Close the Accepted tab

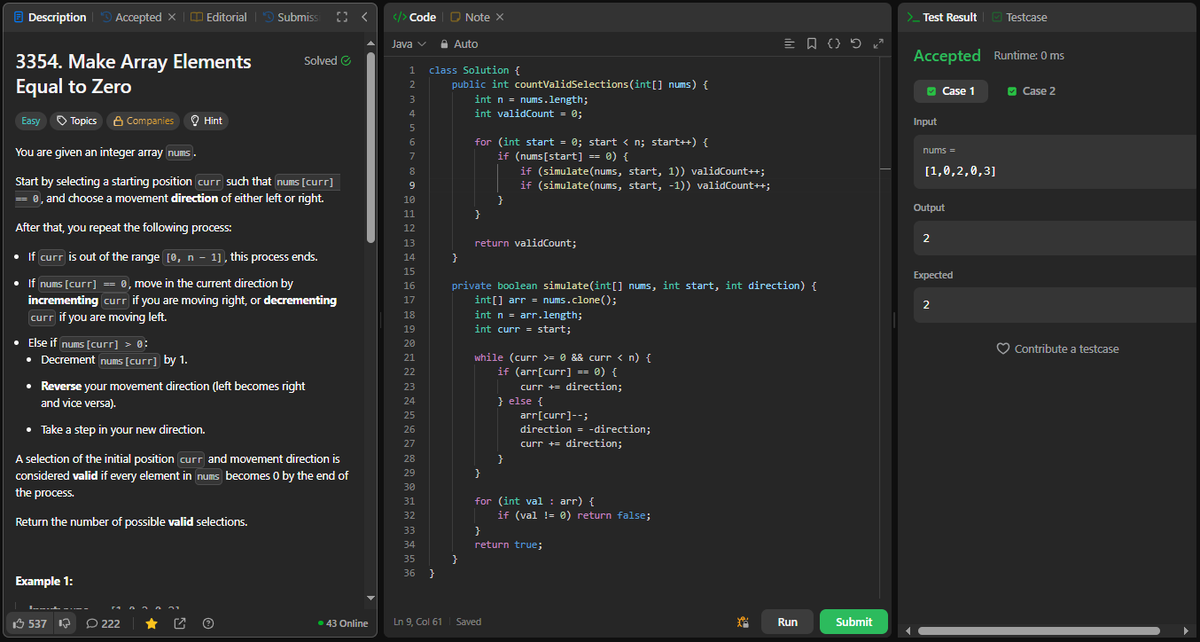pos(171,17)
